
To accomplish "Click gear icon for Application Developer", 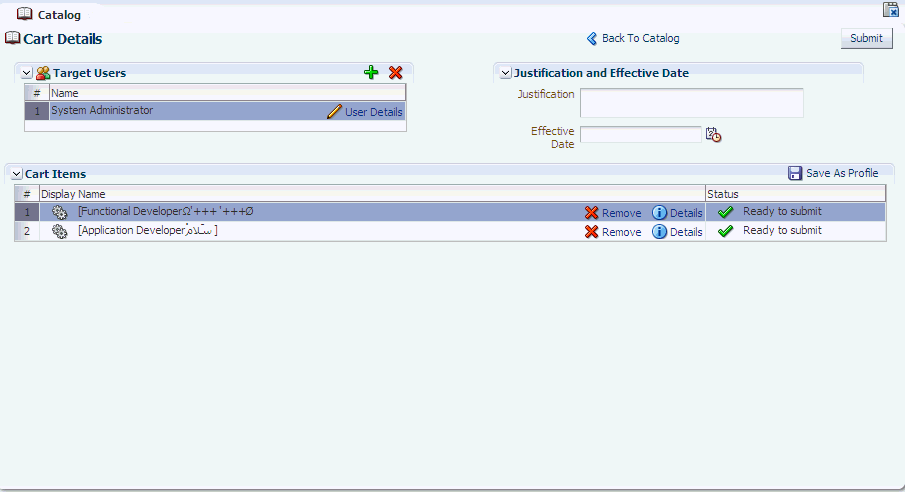I will click(x=60, y=232).
